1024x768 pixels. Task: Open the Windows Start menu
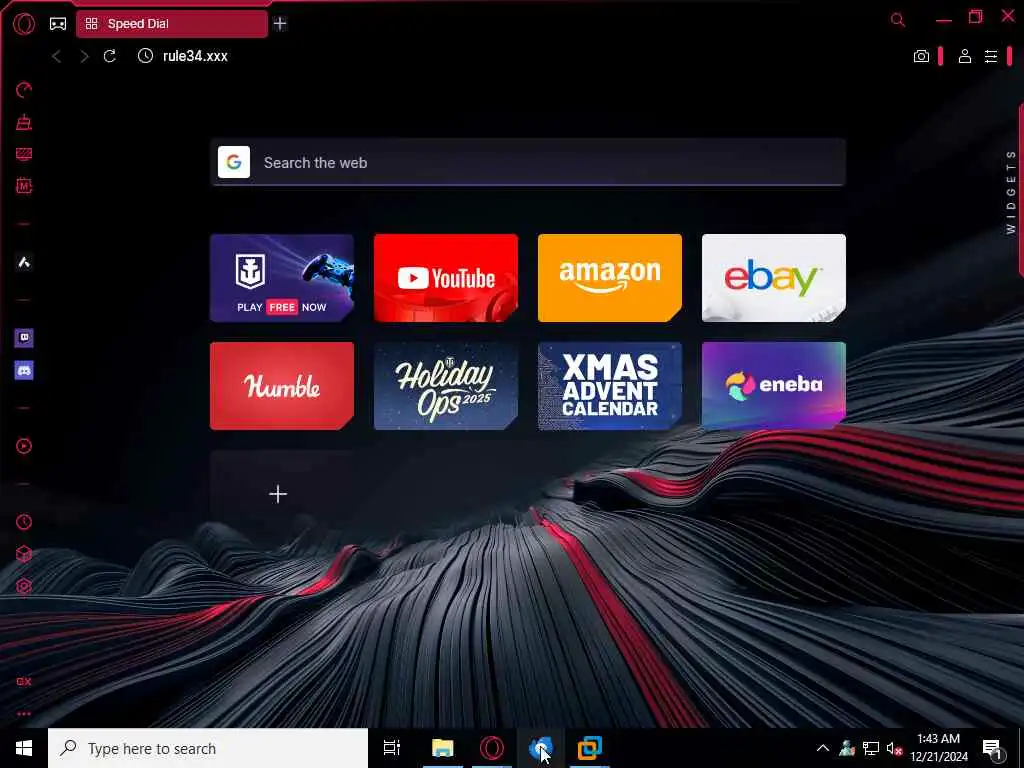24,748
